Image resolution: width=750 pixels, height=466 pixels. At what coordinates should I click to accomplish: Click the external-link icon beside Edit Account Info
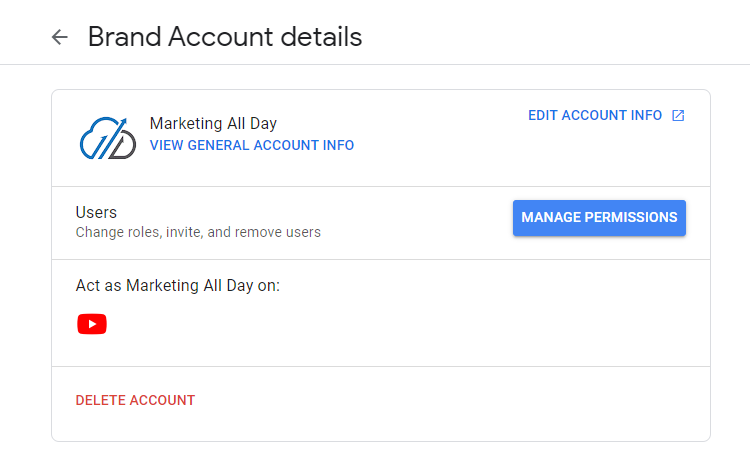(678, 115)
